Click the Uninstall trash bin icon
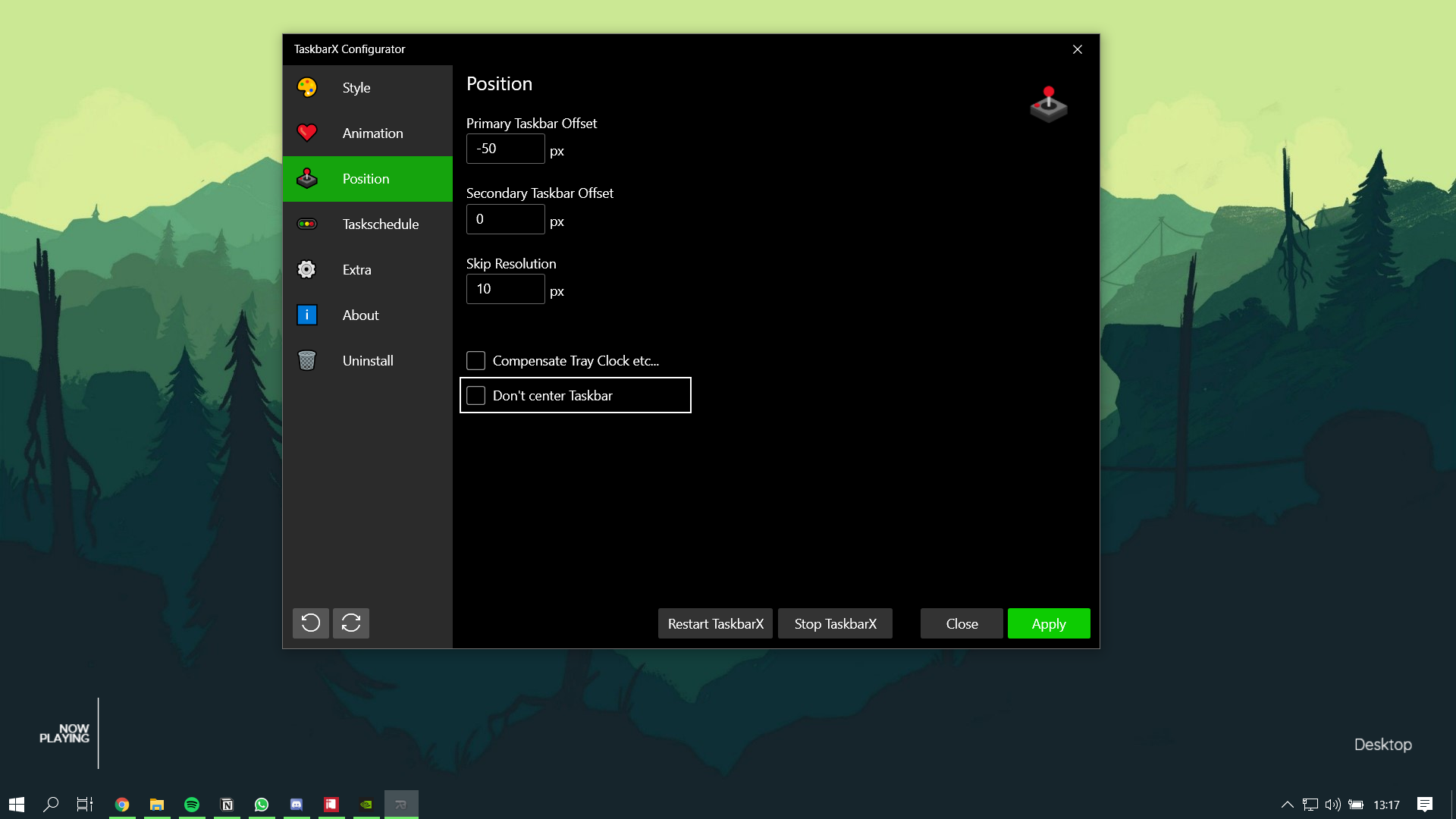Viewport: 1456px width, 819px height. pyautogui.click(x=306, y=360)
